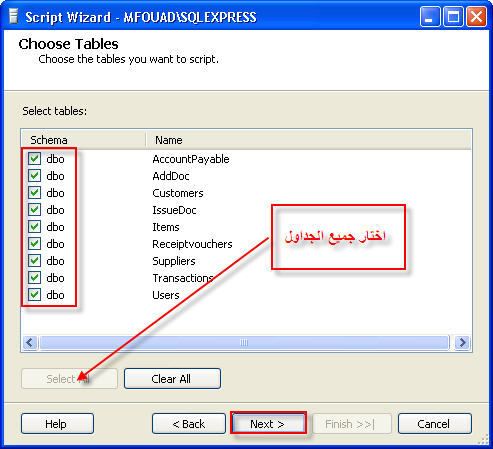Click the horizontal scrollbar thumb
Screen dimensions: 493x449
[244, 342]
